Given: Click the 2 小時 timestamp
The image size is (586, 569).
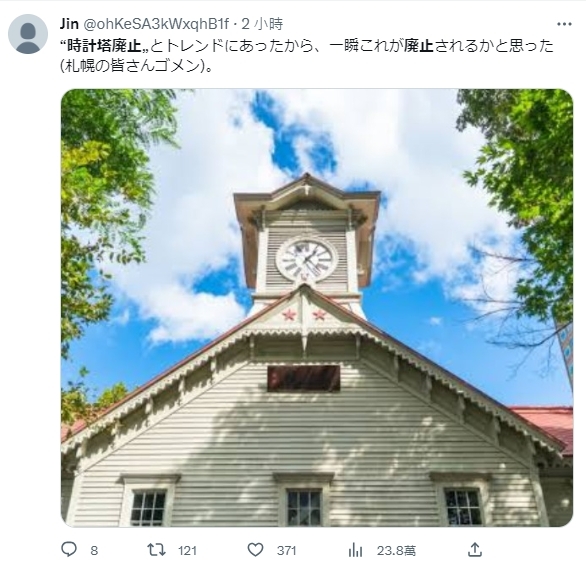Looking at the screenshot, I should point(262,24).
